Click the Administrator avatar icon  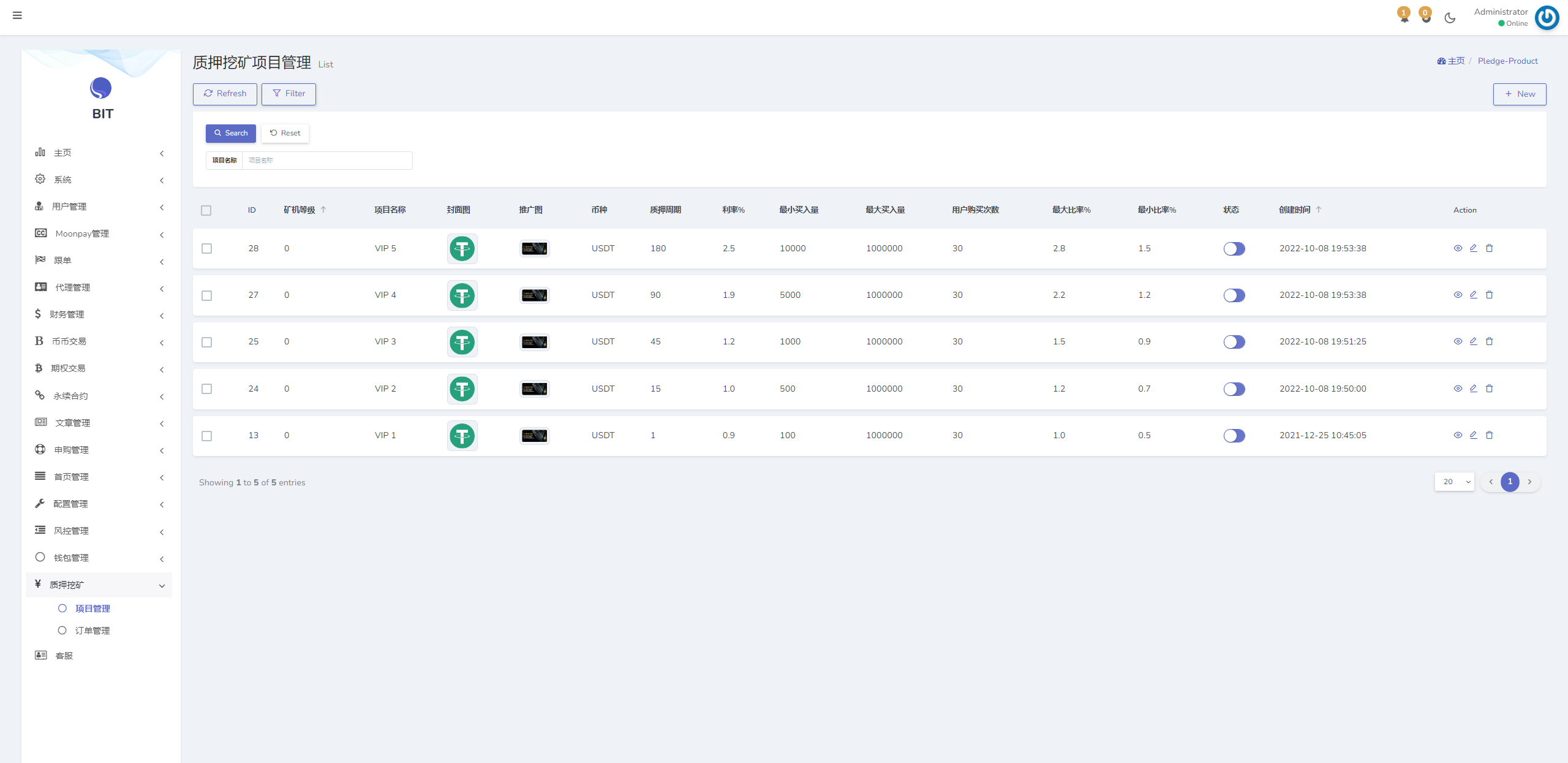click(1547, 18)
